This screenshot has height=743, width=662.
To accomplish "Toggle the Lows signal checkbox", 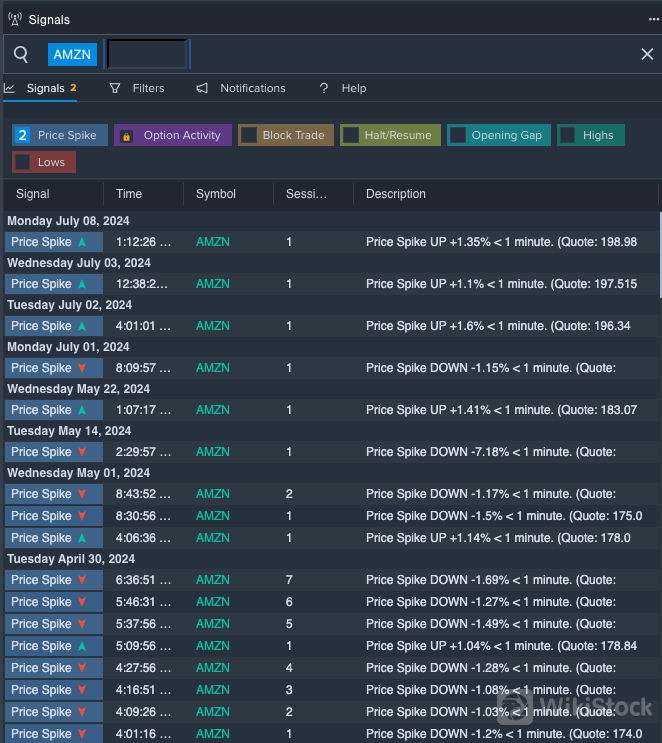I will tap(23, 162).
